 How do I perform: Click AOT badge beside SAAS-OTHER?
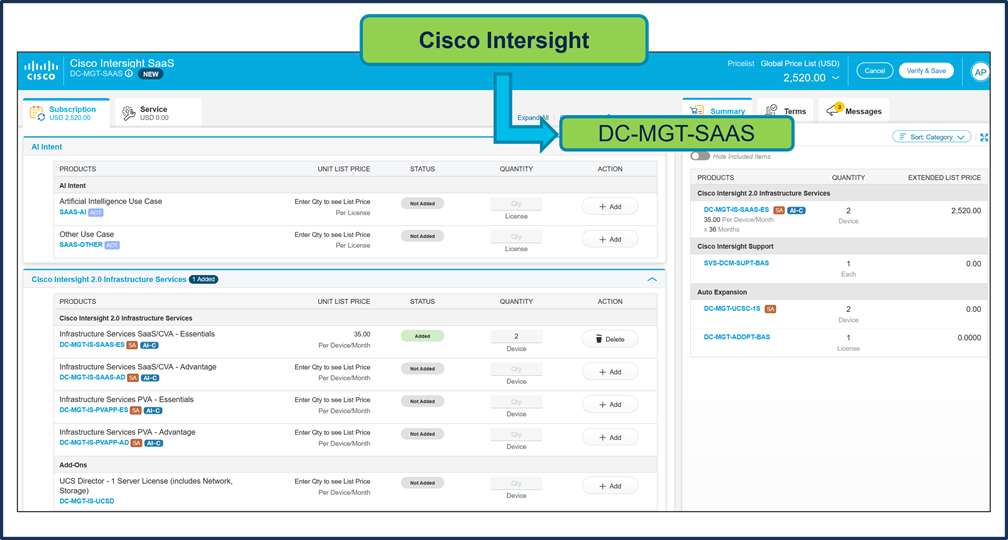pos(112,245)
